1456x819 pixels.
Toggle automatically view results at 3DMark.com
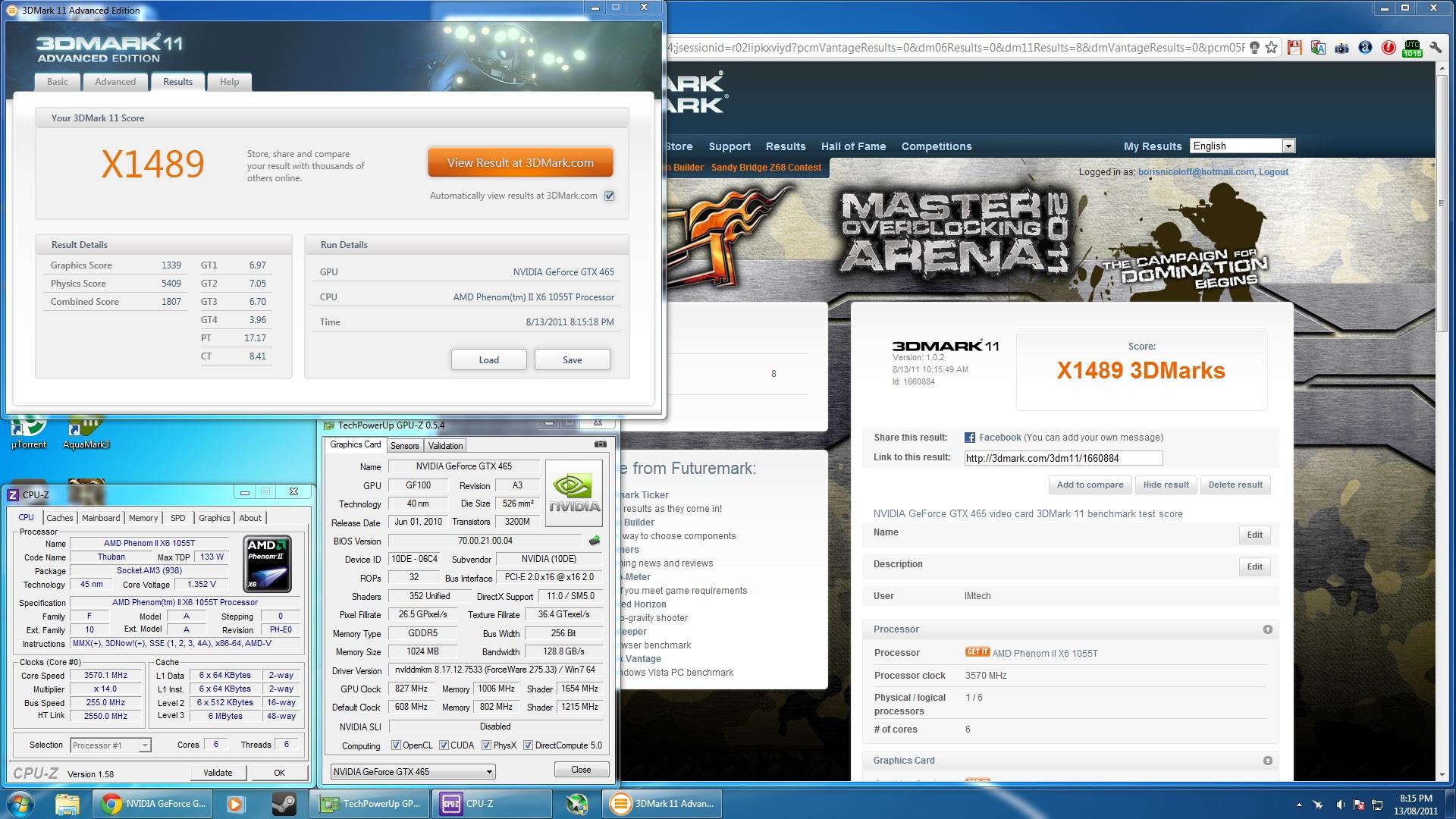(609, 196)
